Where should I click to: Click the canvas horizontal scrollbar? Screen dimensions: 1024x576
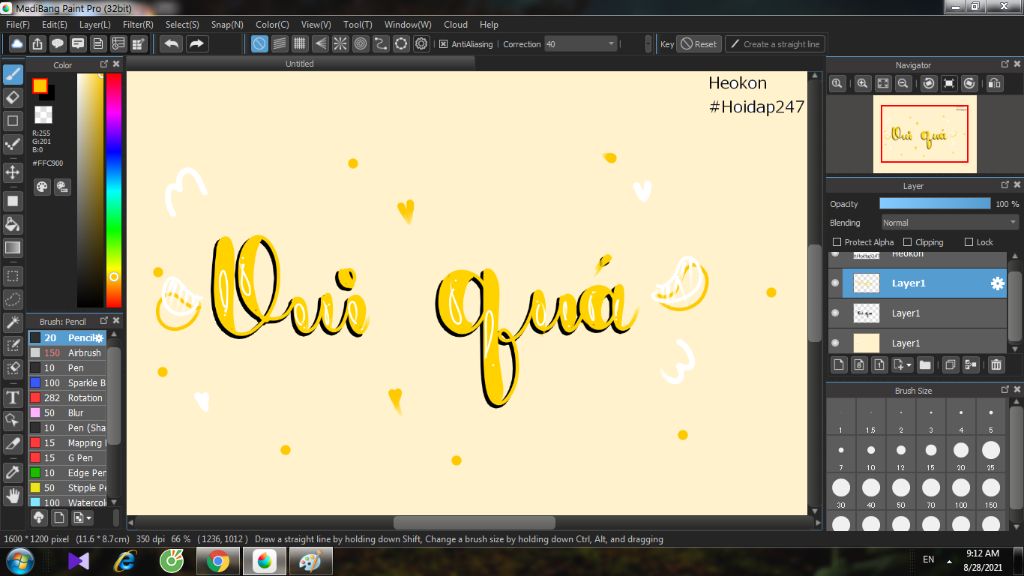pyautogui.click(x=474, y=522)
